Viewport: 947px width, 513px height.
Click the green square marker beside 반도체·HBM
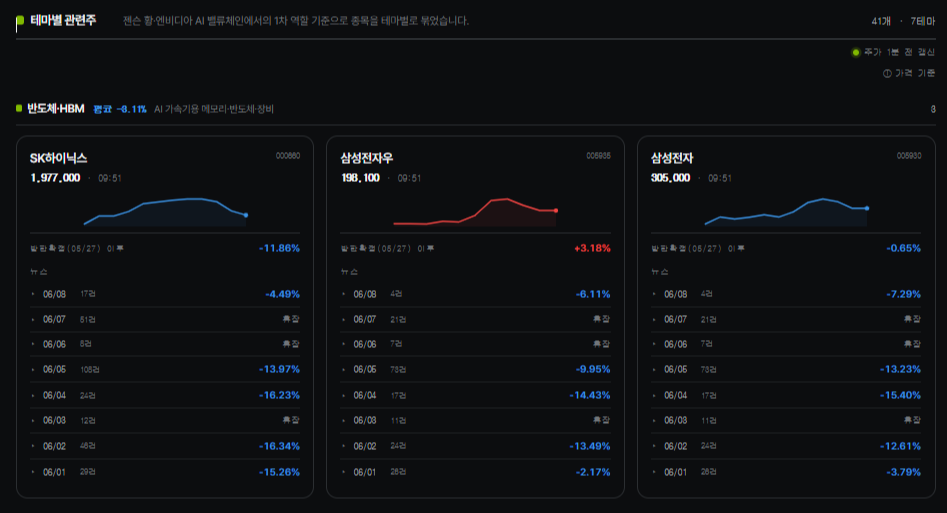point(19,108)
